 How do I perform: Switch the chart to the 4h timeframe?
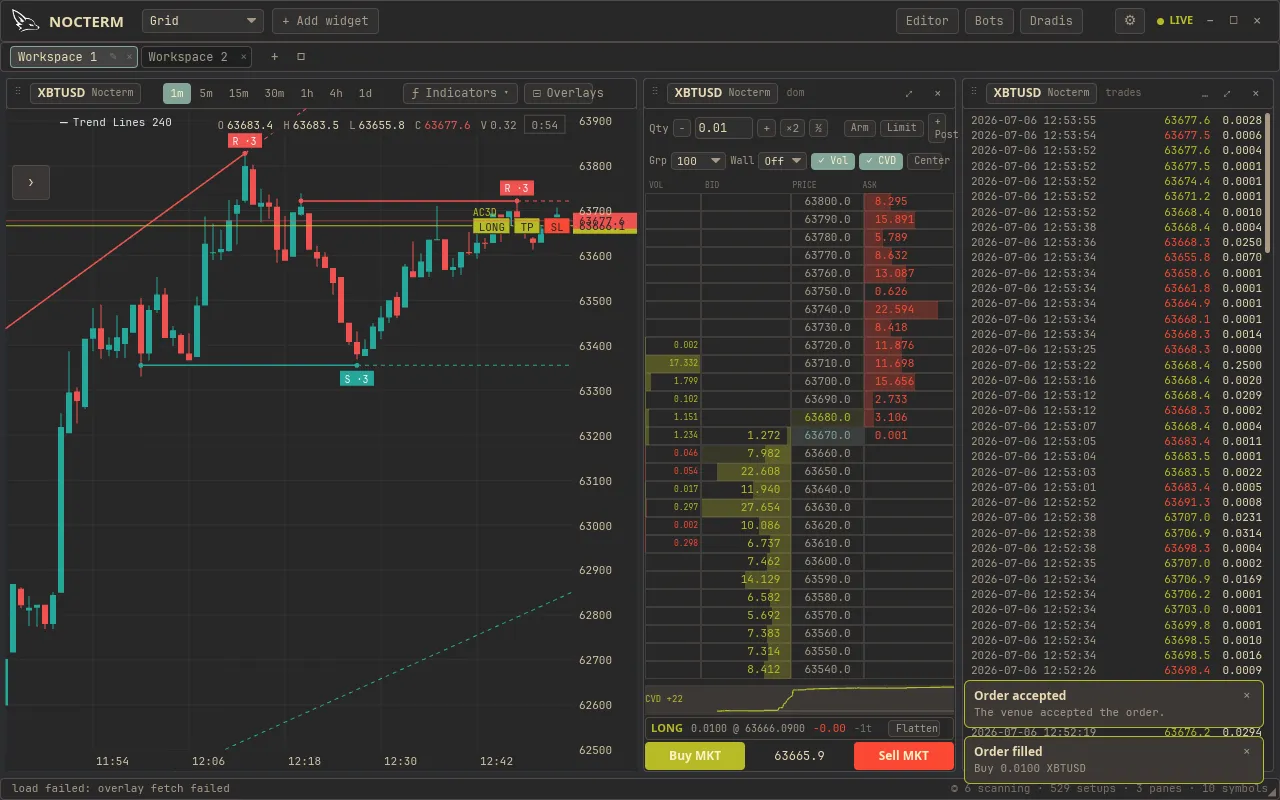tap(336, 93)
